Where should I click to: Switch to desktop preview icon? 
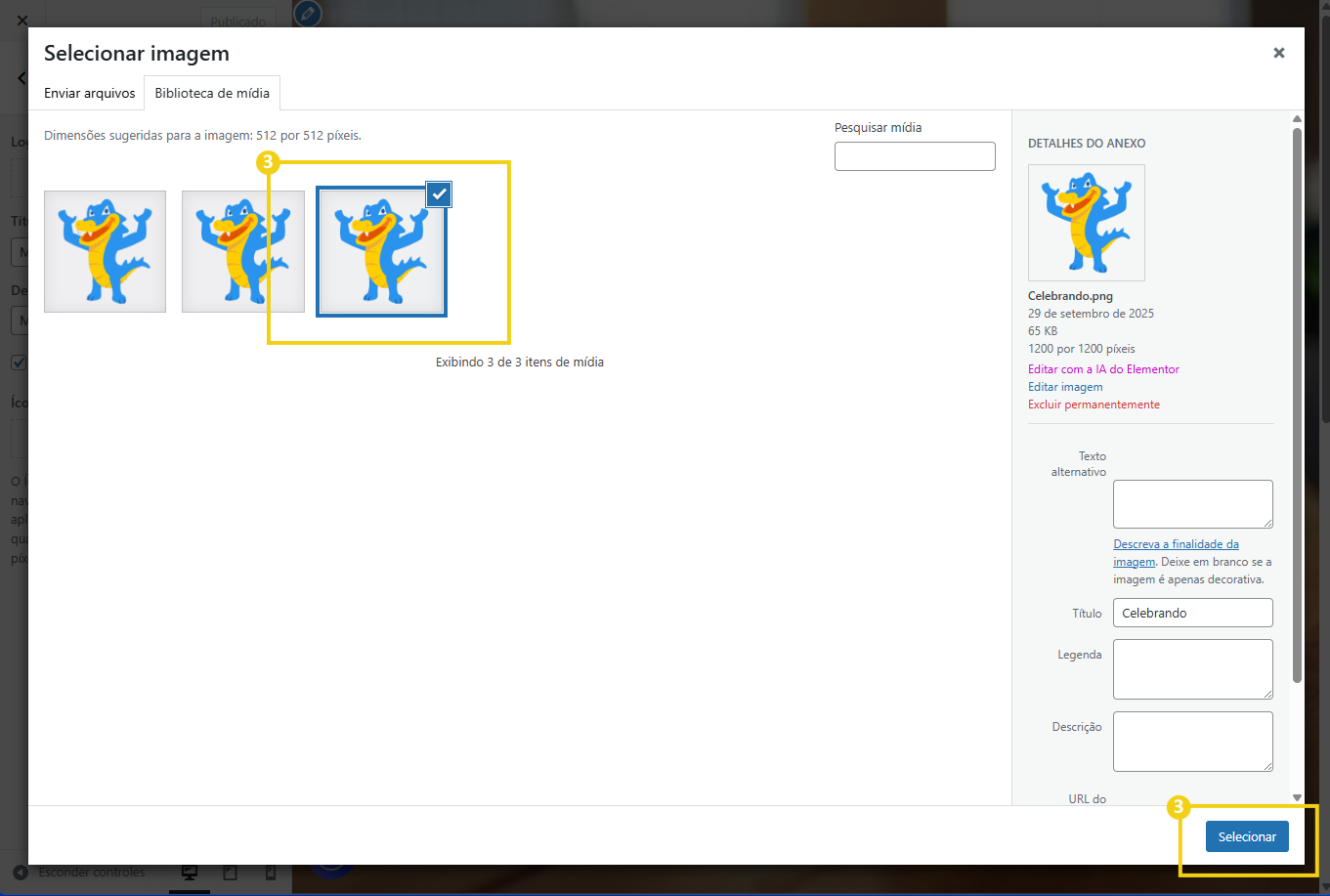[190, 873]
